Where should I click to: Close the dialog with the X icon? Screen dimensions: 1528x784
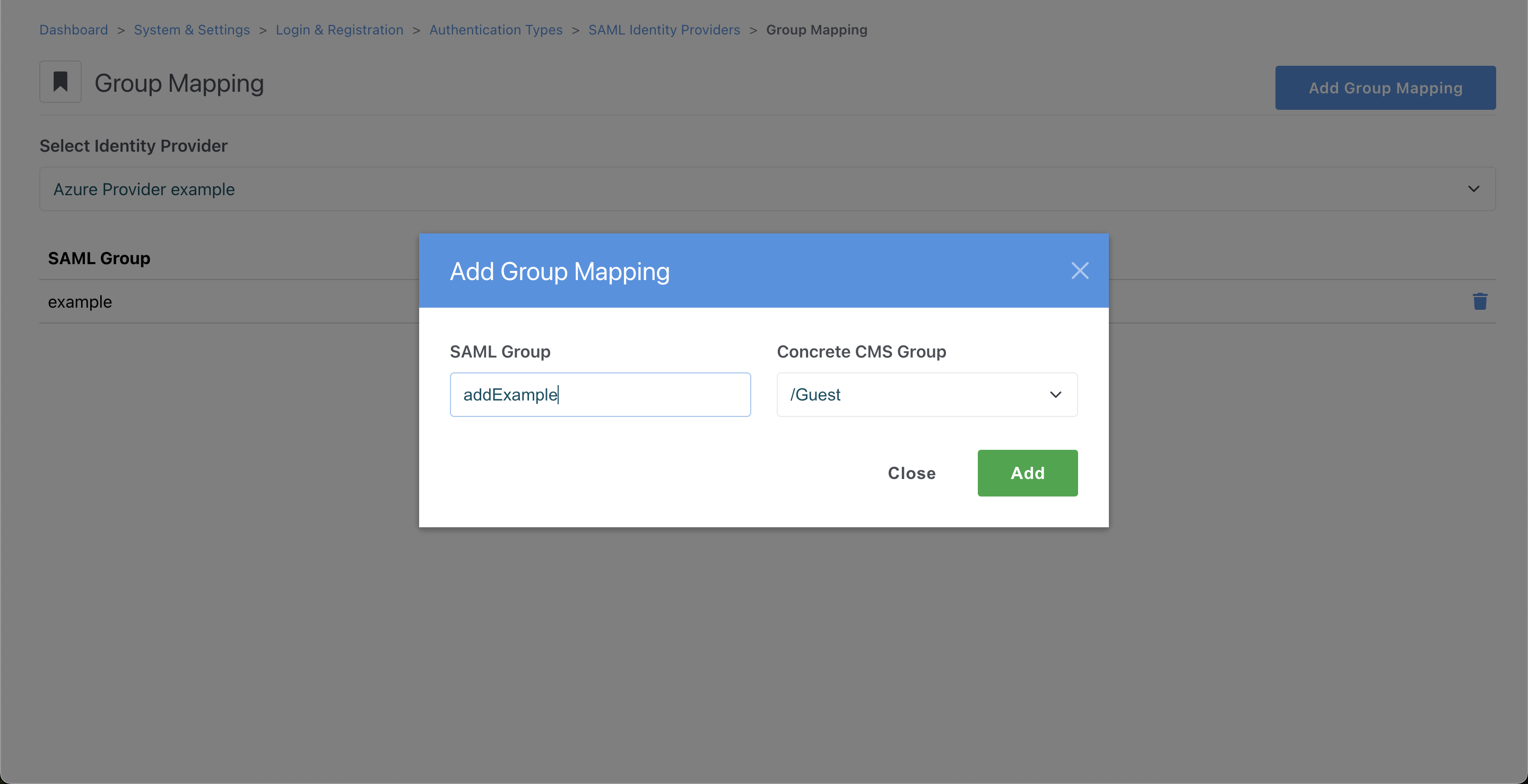point(1080,271)
